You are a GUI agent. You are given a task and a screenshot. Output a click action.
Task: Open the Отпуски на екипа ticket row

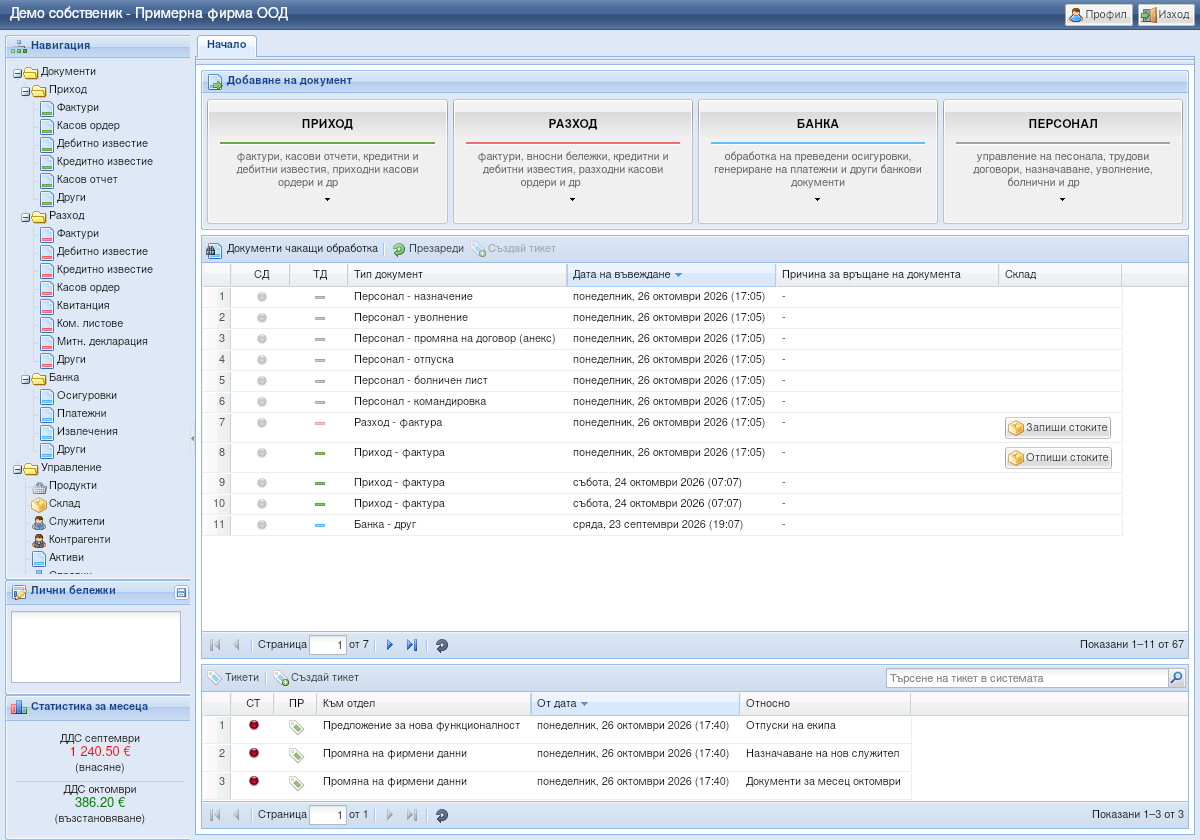pyautogui.click(x=557, y=730)
